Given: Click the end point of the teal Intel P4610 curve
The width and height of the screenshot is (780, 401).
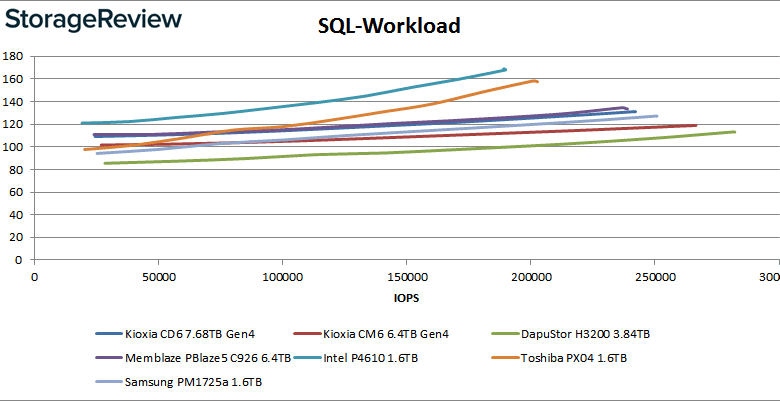Looking at the screenshot, I should pyautogui.click(x=505, y=69).
